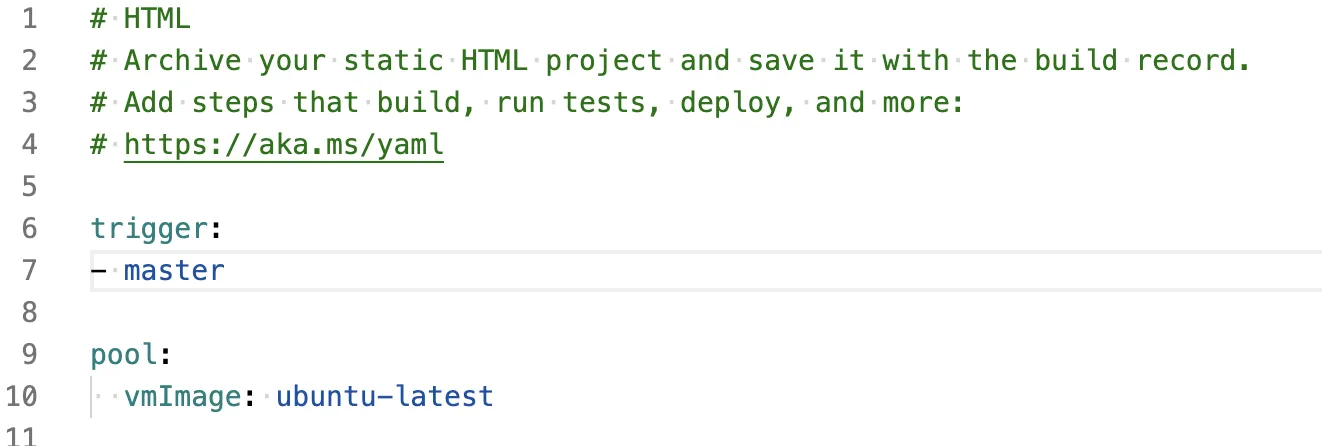Select line number 9 in the gutter
Image resolution: width=1322 pixels, height=446 pixels.
coord(28,355)
